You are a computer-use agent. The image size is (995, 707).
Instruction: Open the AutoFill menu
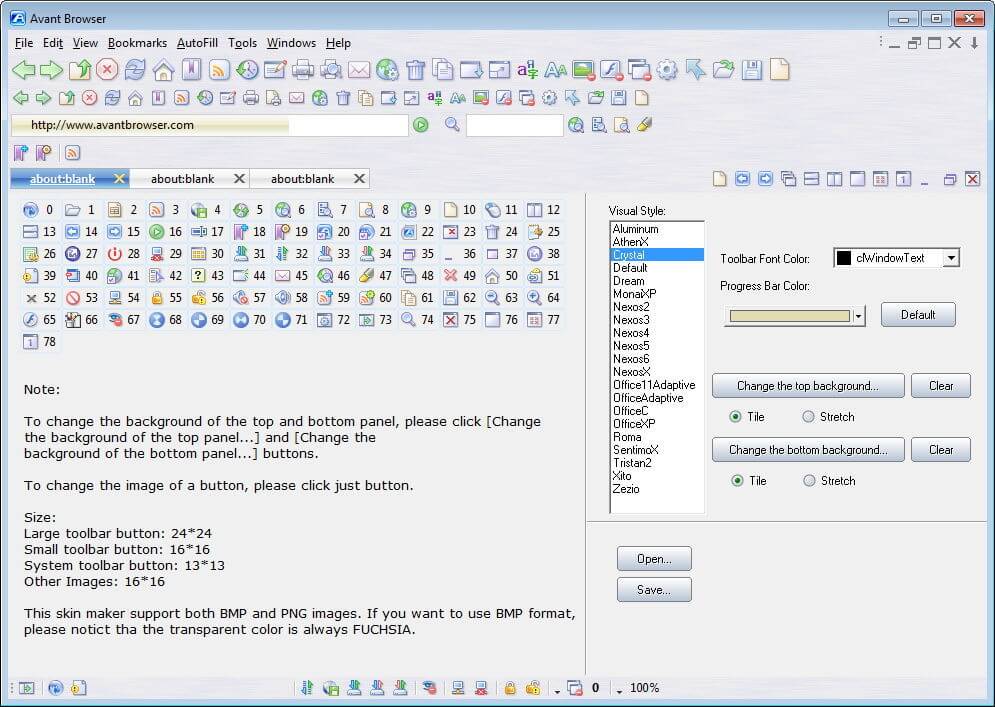pos(197,43)
